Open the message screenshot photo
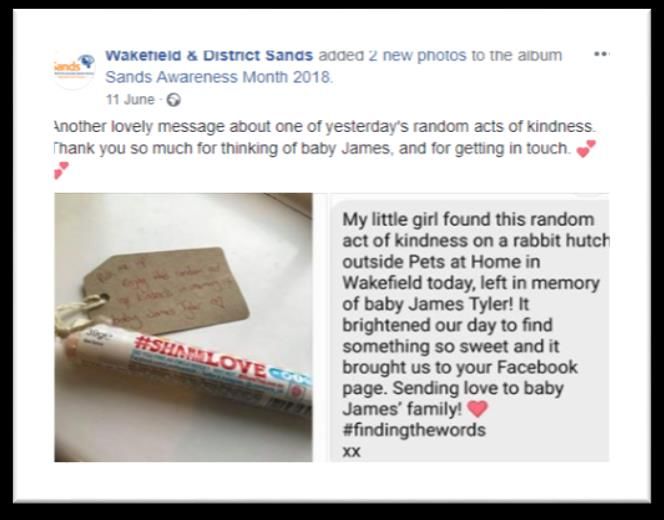This screenshot has width=664, height=520. (x=469, y=327)
